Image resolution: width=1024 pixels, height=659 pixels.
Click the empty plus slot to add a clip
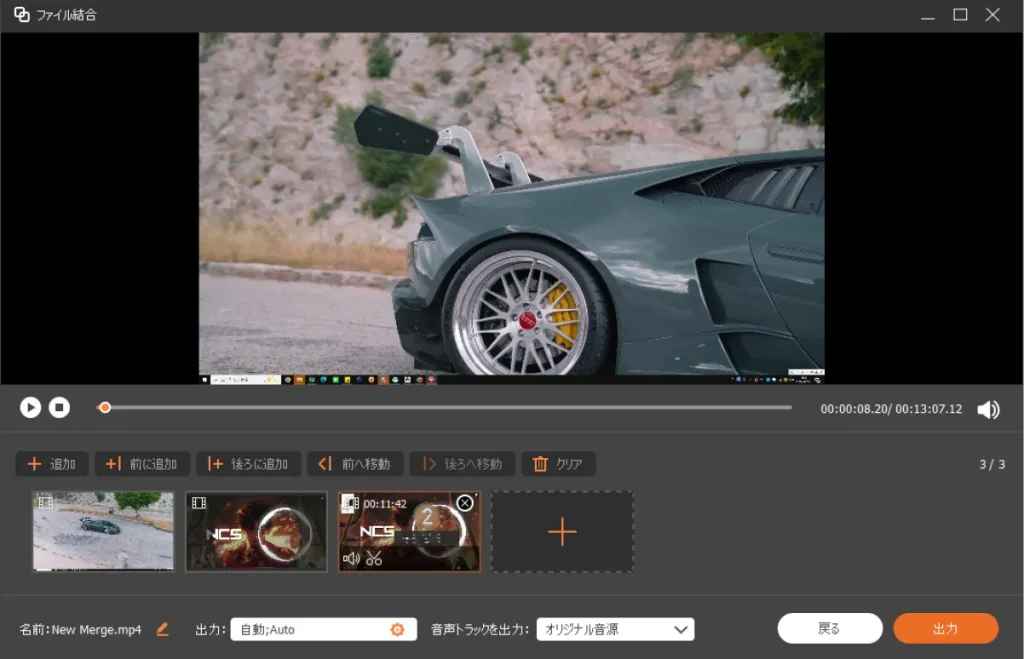(x=562, y=532)
